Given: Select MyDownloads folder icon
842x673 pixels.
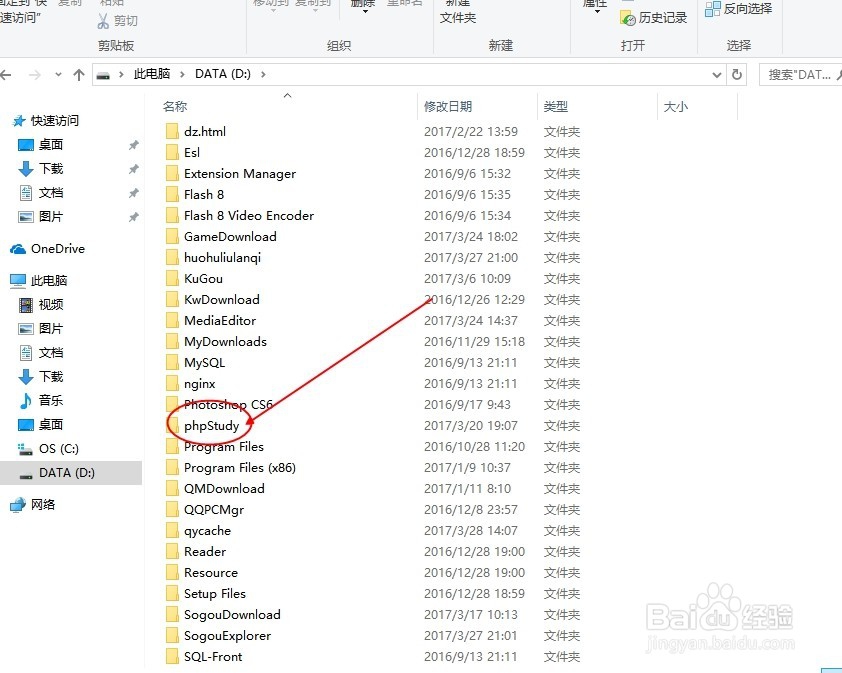Looking at the screenshot, I should click(x=172, y=342).
